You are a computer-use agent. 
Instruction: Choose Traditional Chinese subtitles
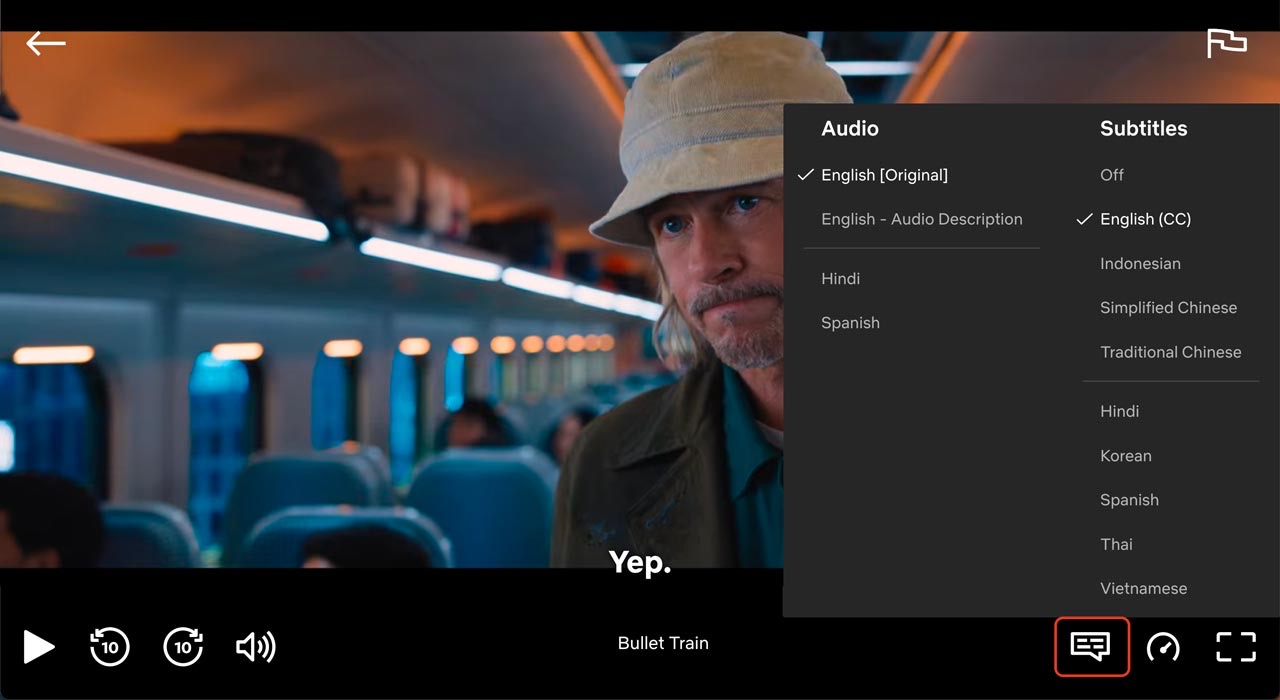pos(1170,352)
